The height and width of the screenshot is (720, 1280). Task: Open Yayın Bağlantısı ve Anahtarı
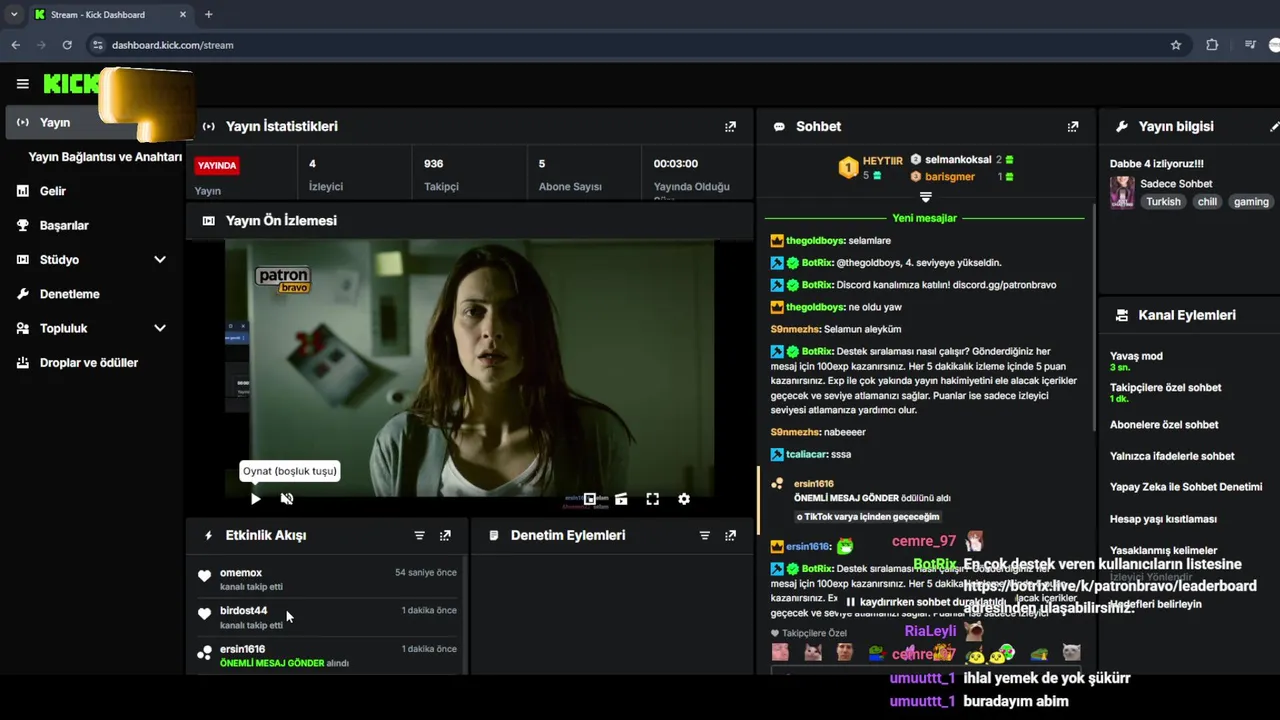(105, 157)
